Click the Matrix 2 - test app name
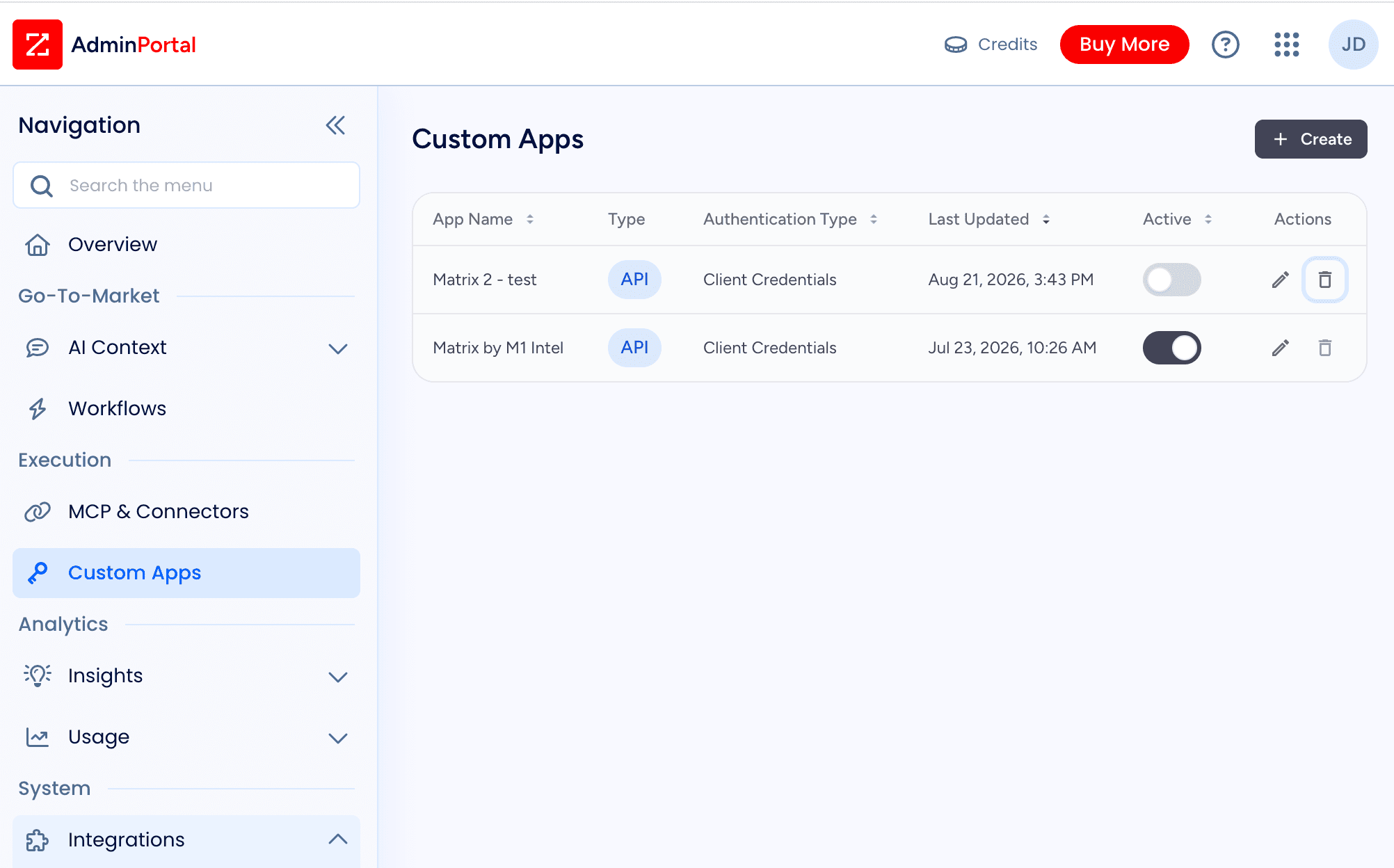This screenshot has height=868, width=1394. [485, 280]
